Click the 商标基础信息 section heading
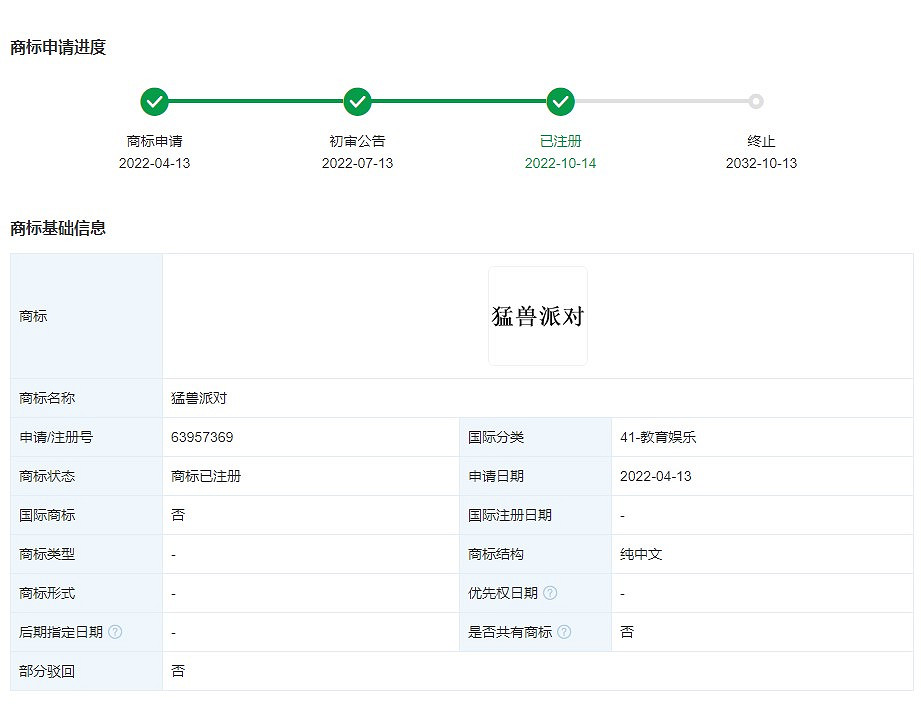 click(60, 228)
